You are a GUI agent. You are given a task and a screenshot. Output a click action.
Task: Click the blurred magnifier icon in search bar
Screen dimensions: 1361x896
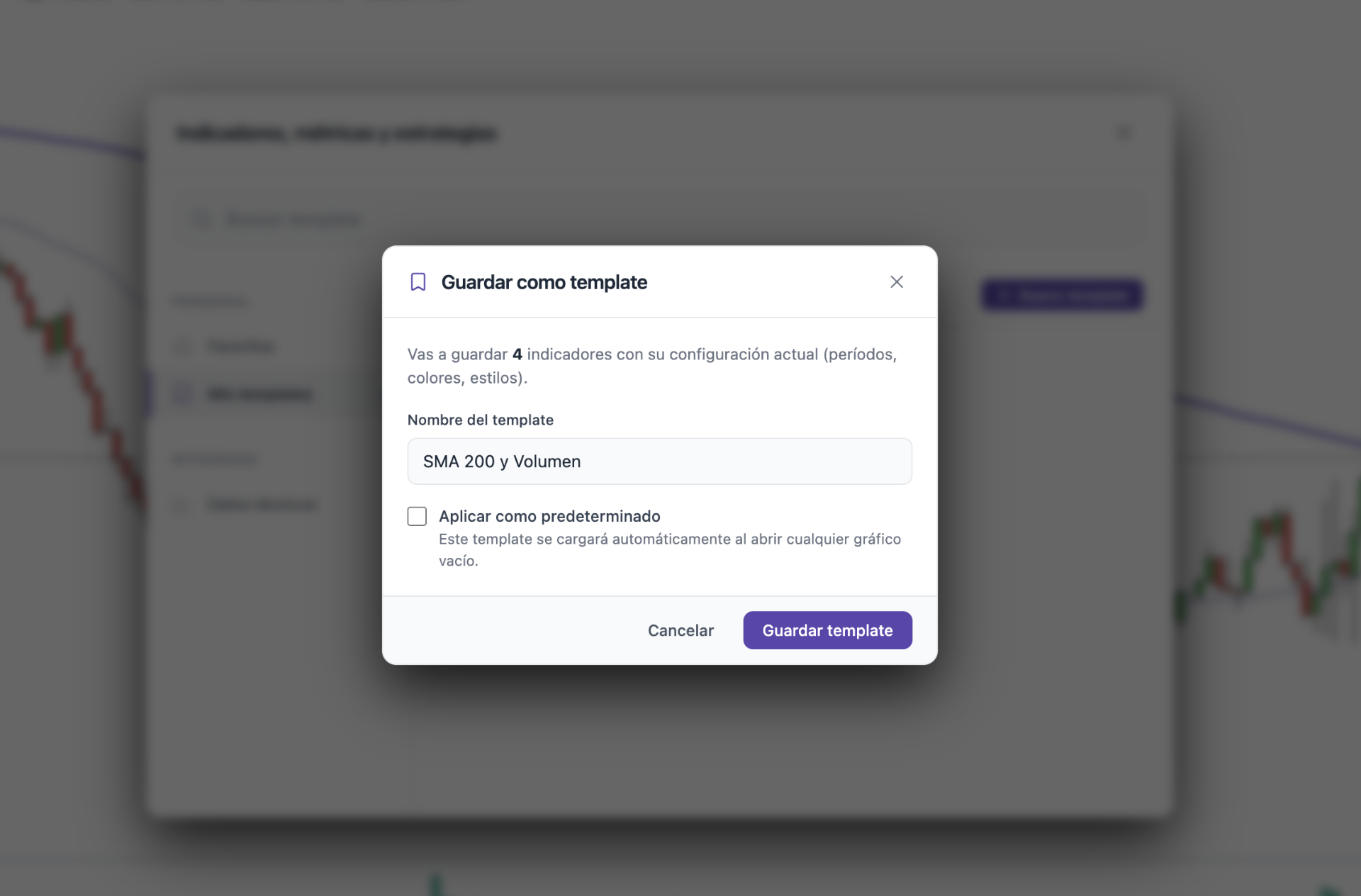202,220
